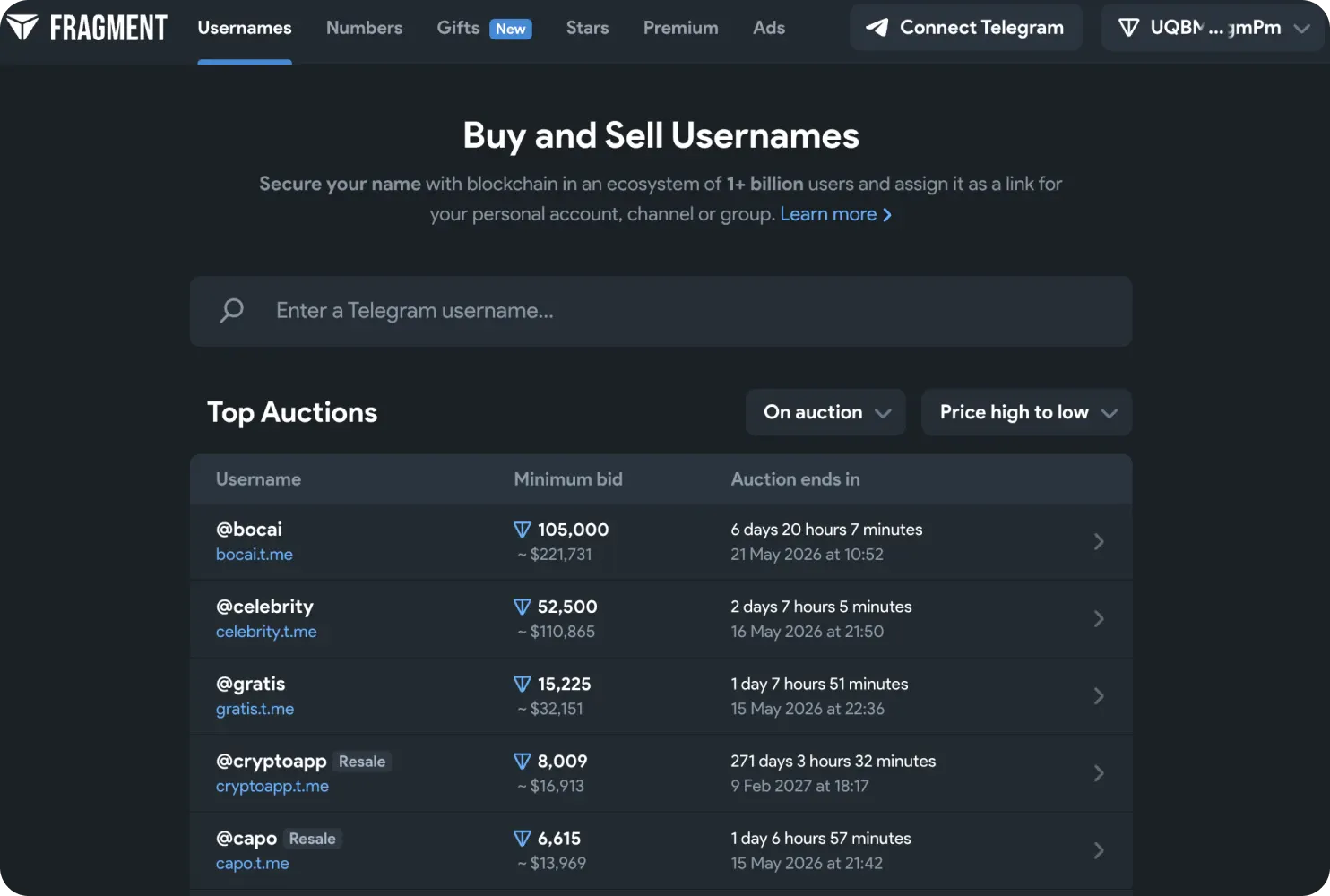Click the Fragment logo
Image resolution: width=1330 pixels, height=896 pixels.
point(86,28)
